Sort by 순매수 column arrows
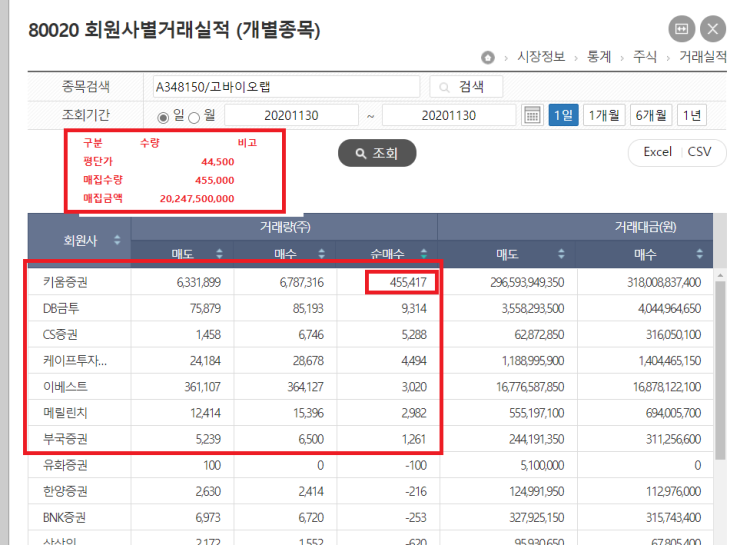The height and width of the screenshot is (545, 740). point(424,254)
